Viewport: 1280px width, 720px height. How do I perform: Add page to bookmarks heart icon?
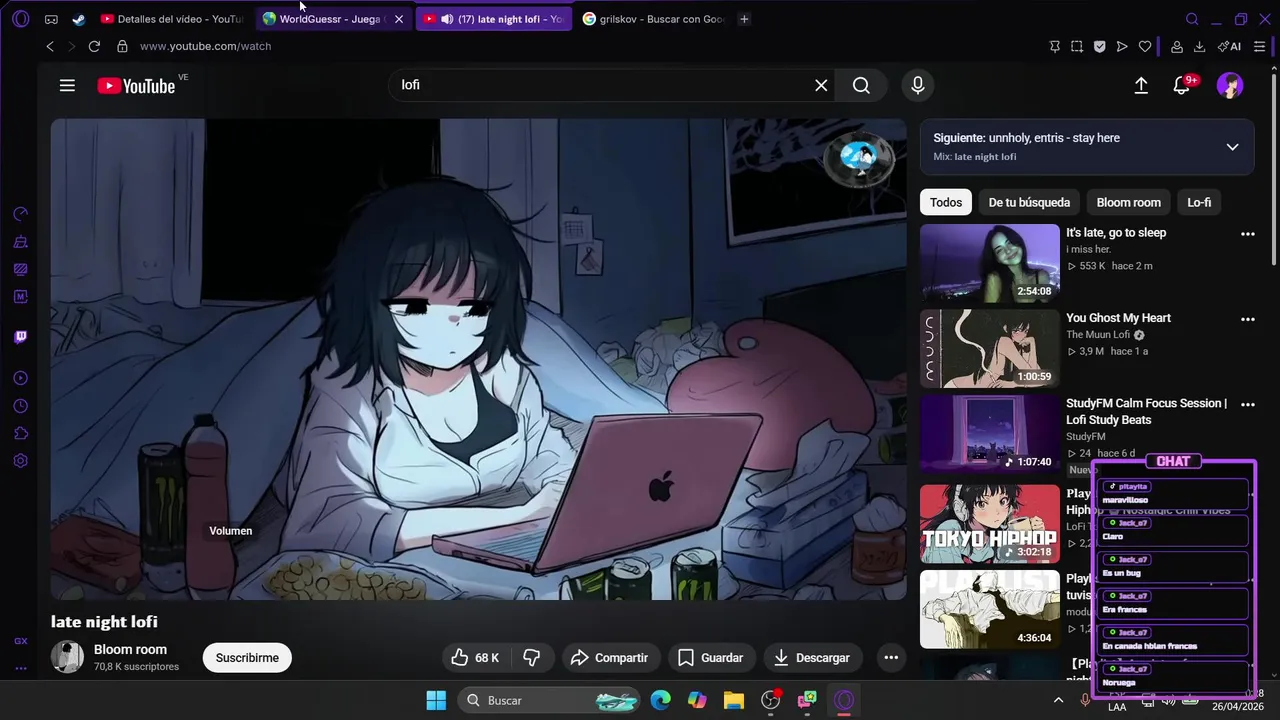(1145, 46)
